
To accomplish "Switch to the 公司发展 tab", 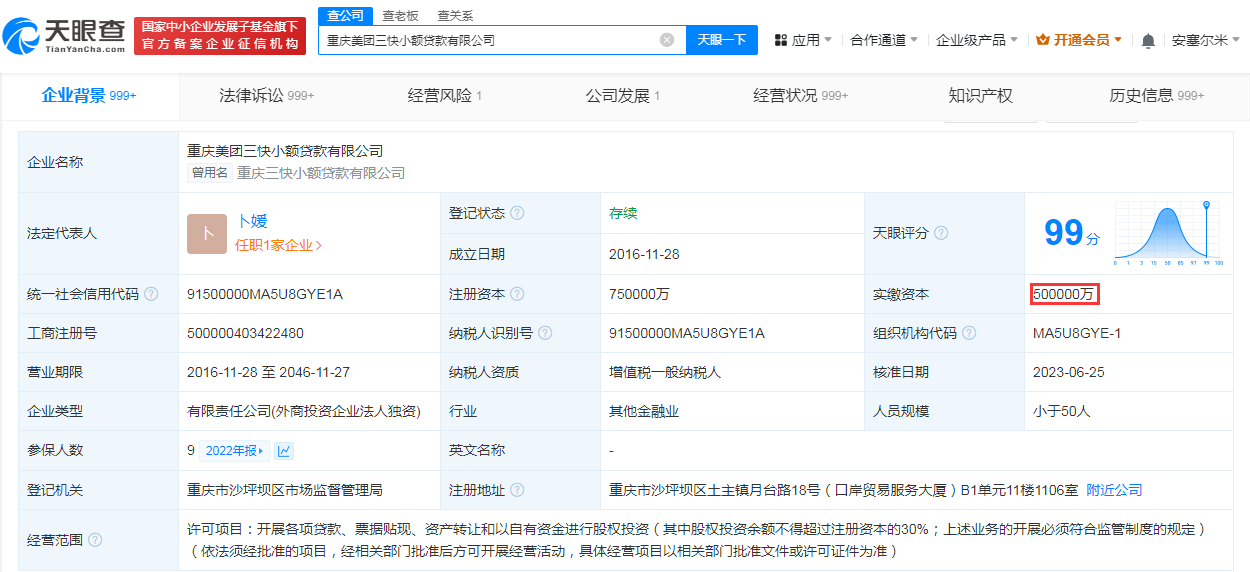I will tap(622, 96).
